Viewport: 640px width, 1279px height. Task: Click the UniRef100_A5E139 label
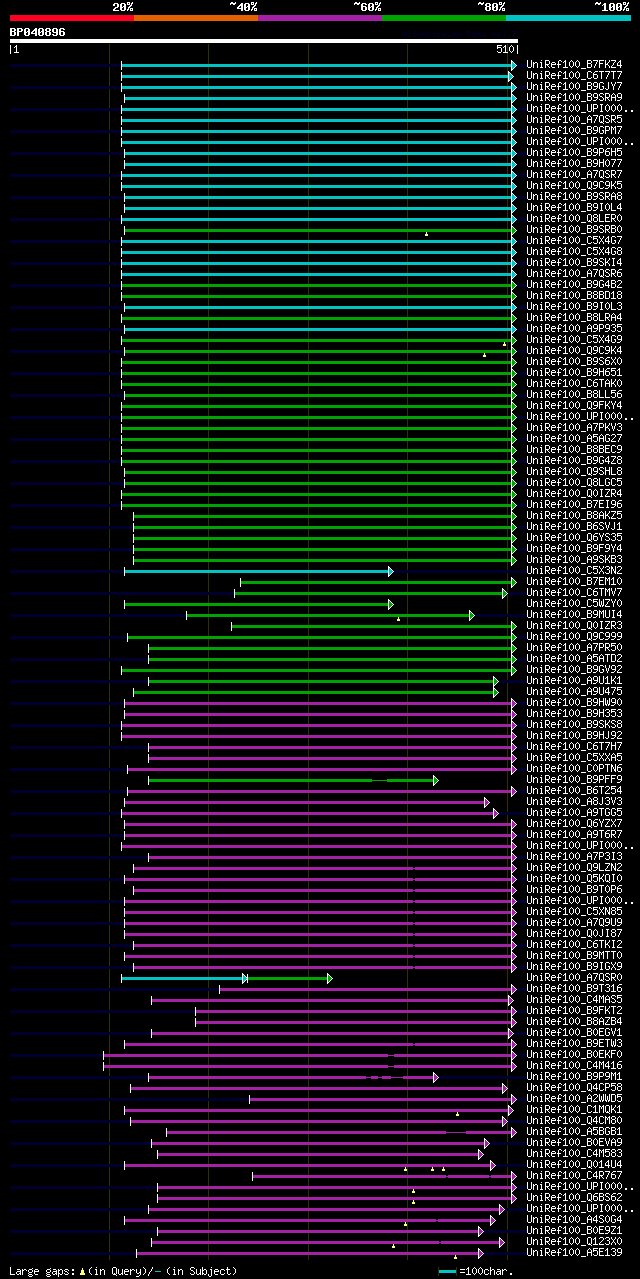pos(574,1252)
